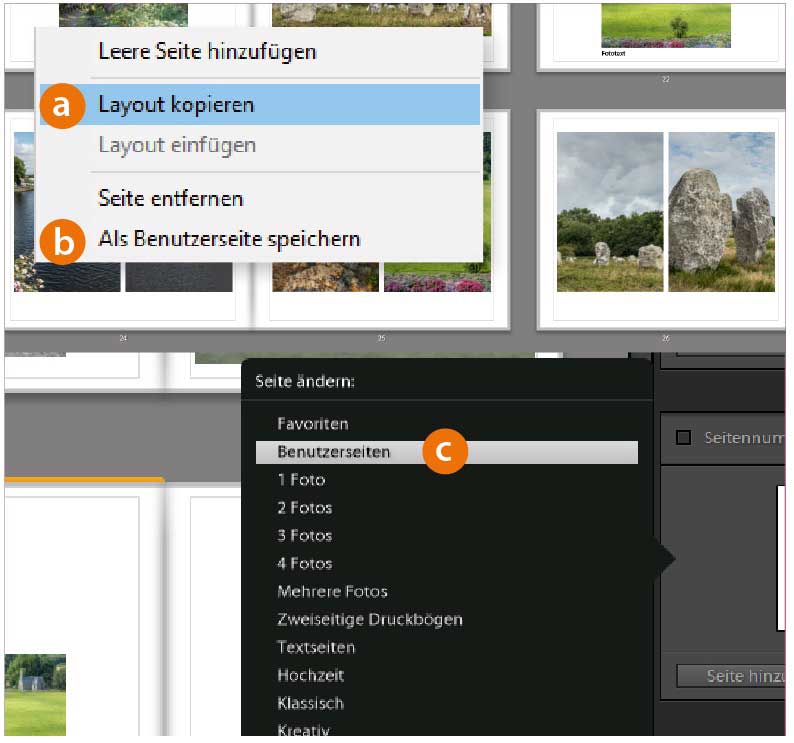Viewport: 794px width, 743px height.
Task: Enable the Seitennummern checkbox
Action: coord(684,438)
